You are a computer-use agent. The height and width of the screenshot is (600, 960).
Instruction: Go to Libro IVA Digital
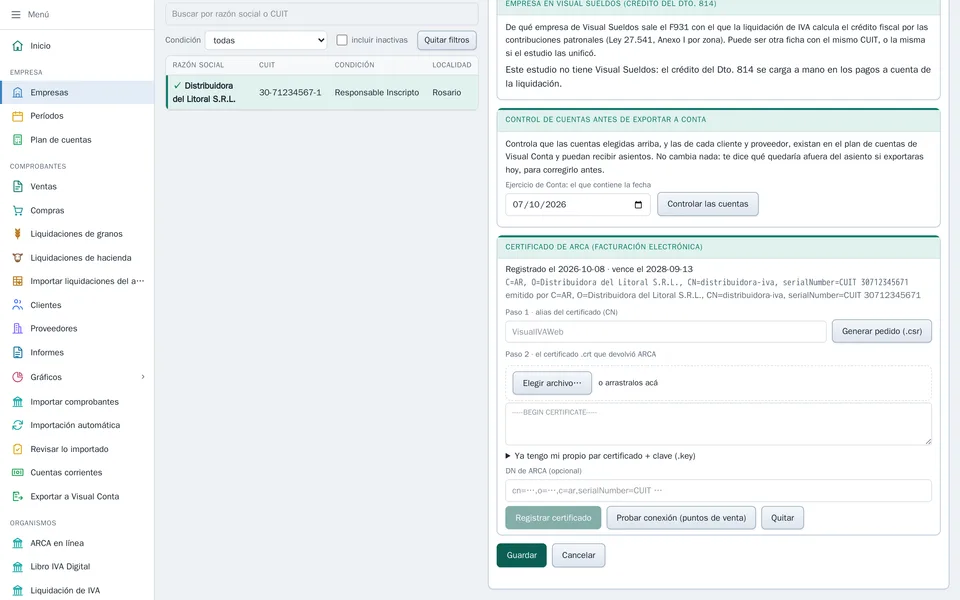77,566
